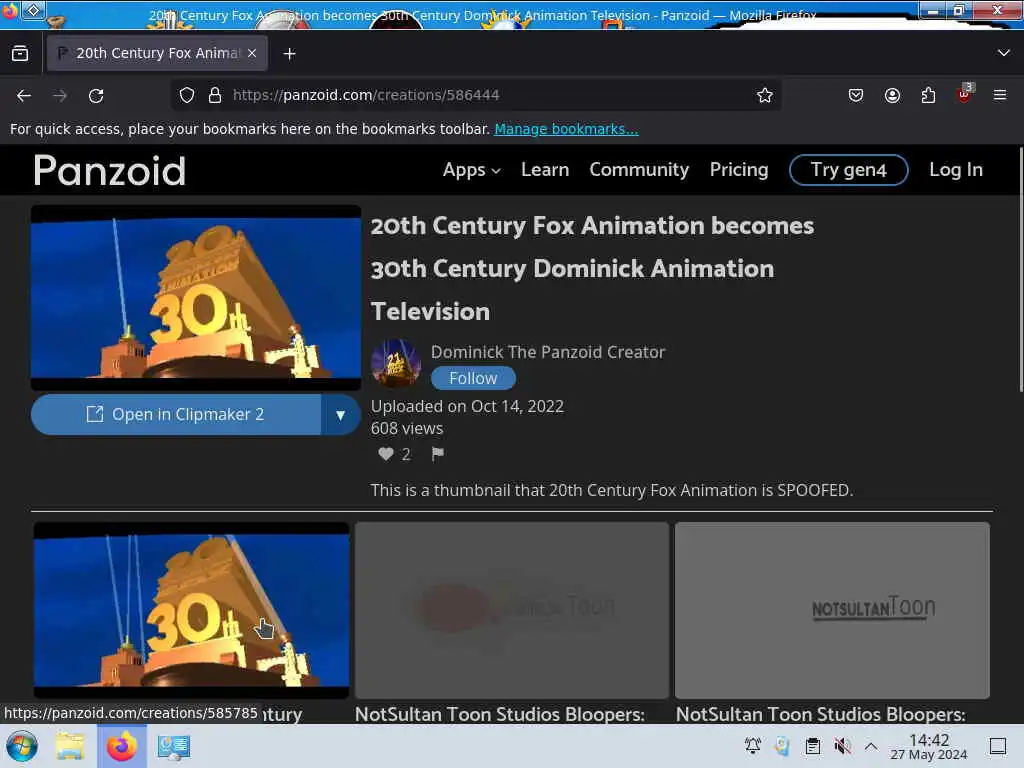Show desktop with the taskbar square icon
Image resolution: width=1024 pixels, height=768 pixels.
pos(998,746)
